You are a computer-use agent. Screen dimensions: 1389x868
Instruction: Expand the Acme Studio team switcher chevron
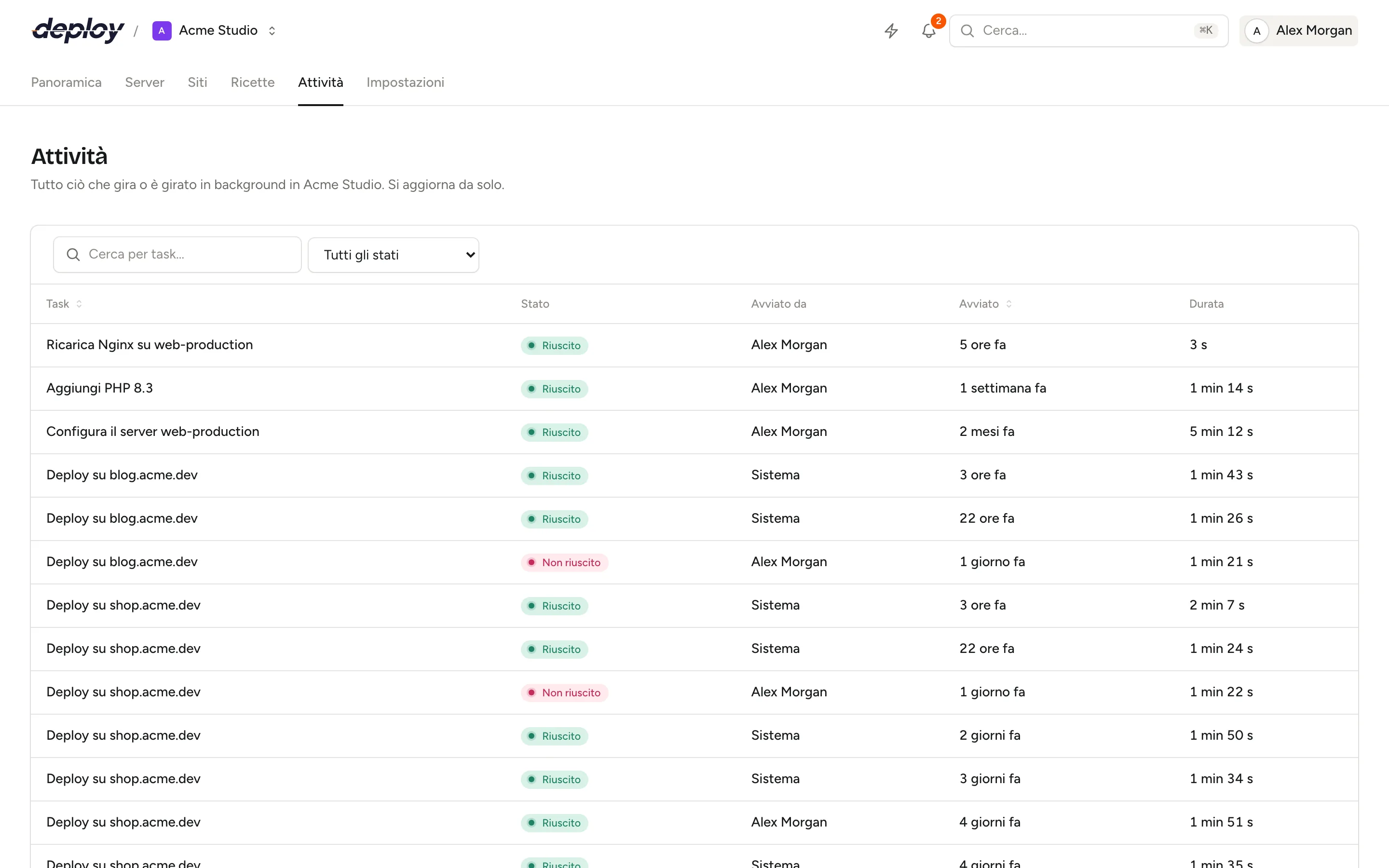click(x=272, y=30)
